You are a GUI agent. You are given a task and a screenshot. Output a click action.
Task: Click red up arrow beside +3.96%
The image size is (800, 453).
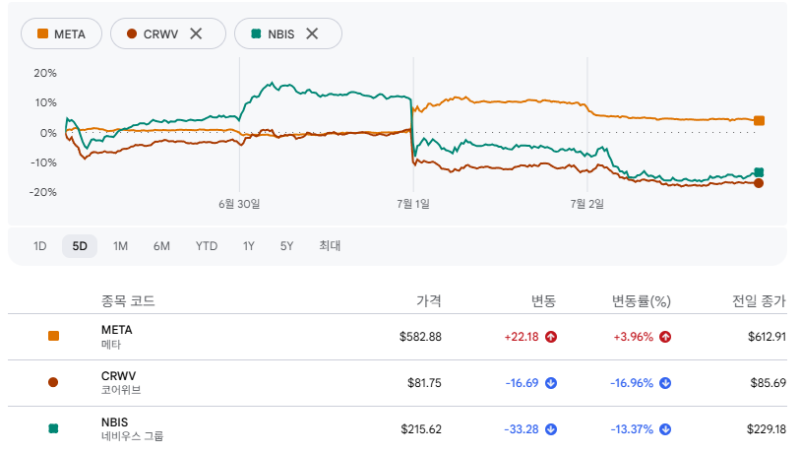[665, 337]
